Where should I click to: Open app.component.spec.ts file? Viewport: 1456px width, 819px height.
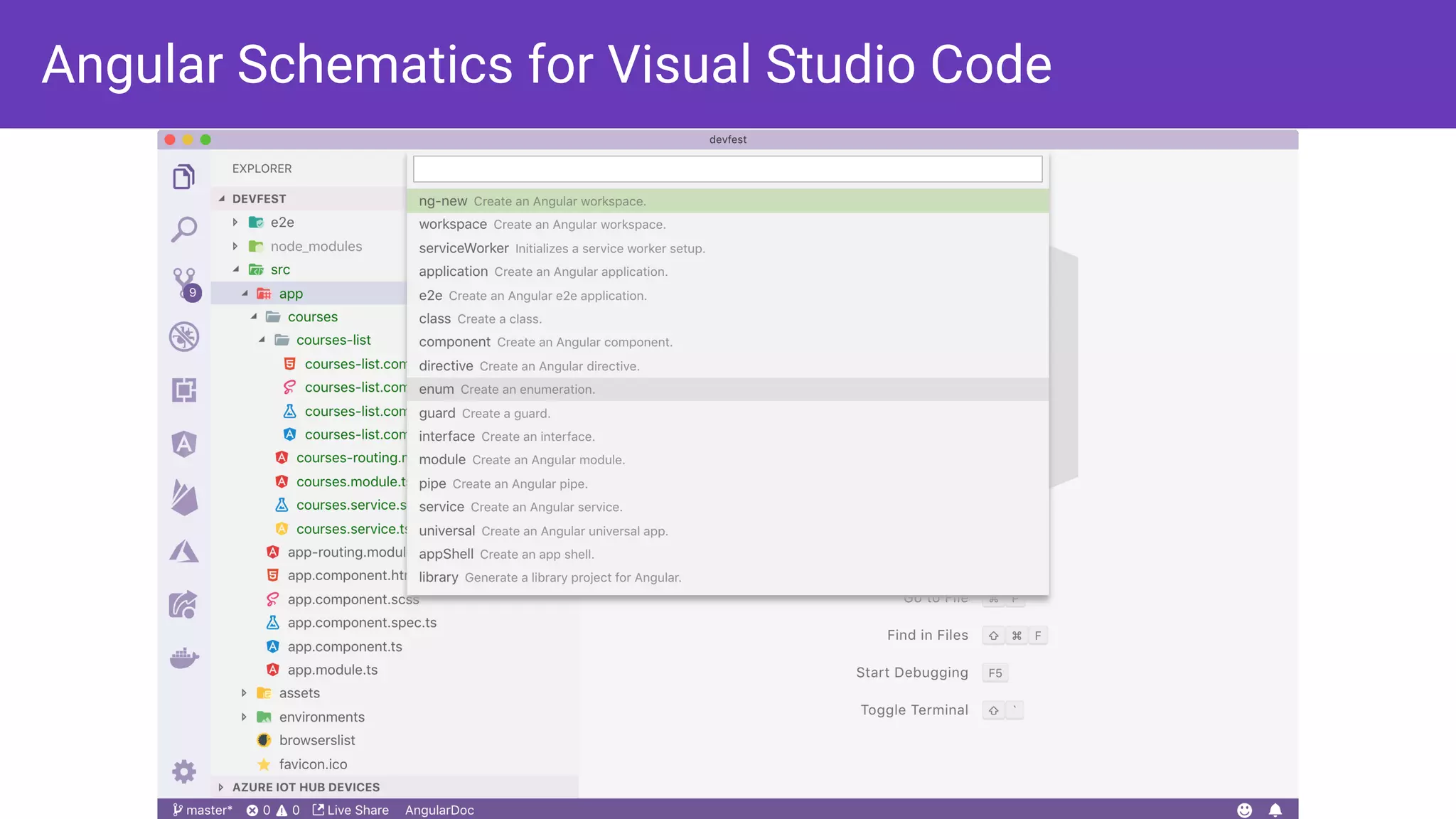pyautogui.click(x=362, y=623)
